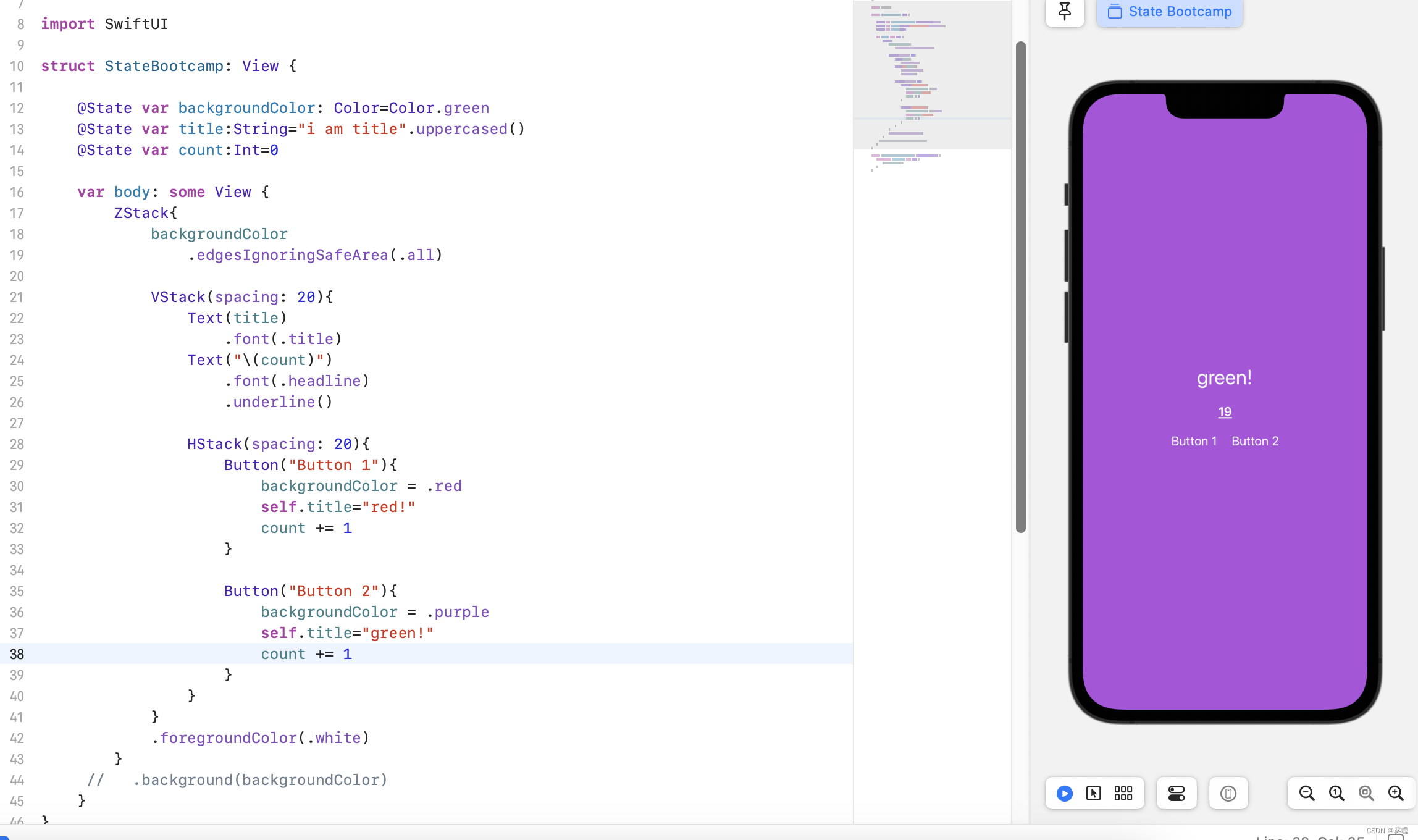Zoom in on the preview canvas
Image resolution: width=1418 pixels, height=840 pixels.
coord(1396,794)
